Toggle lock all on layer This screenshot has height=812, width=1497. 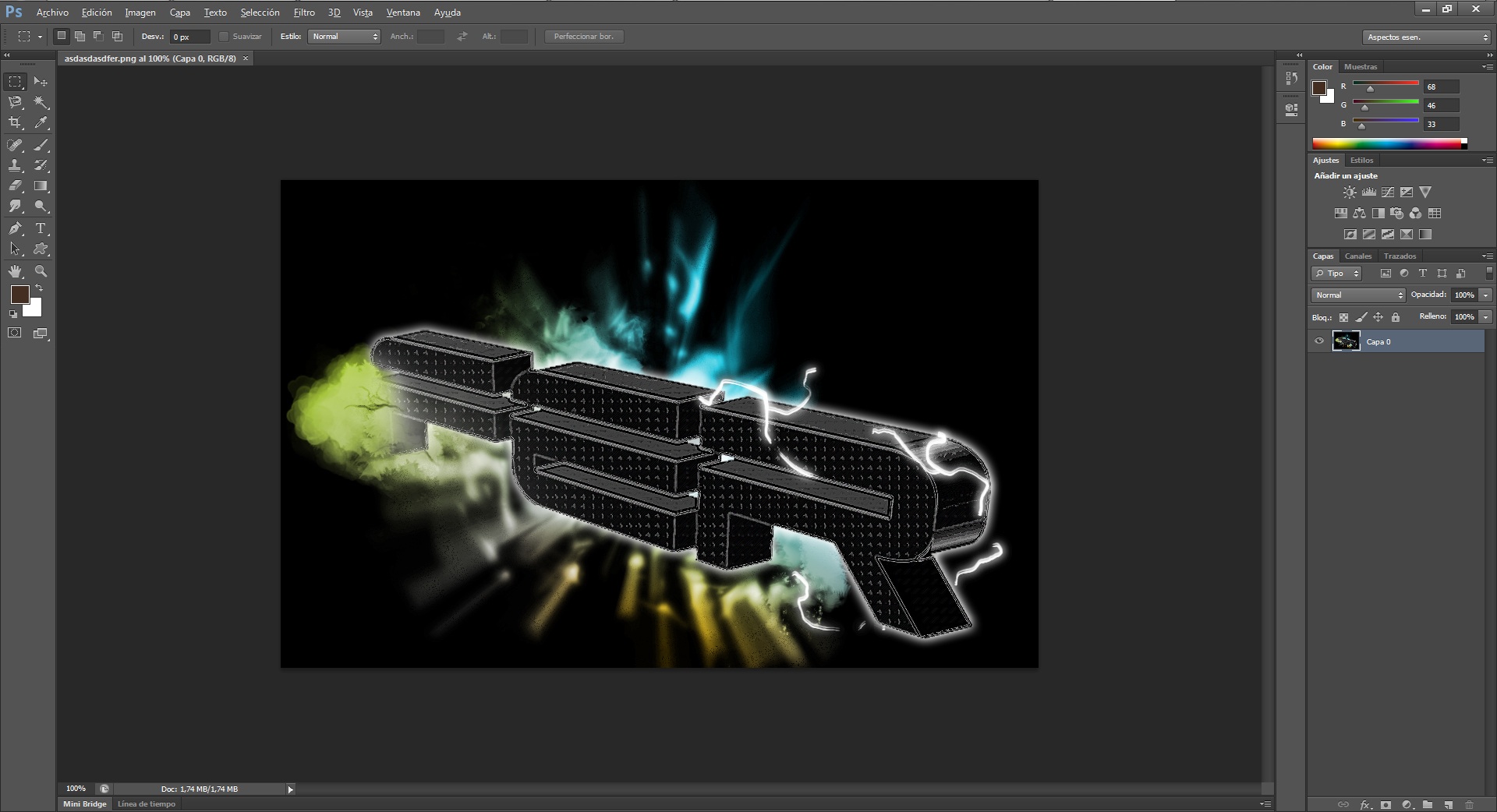[x=1396, y=317]
